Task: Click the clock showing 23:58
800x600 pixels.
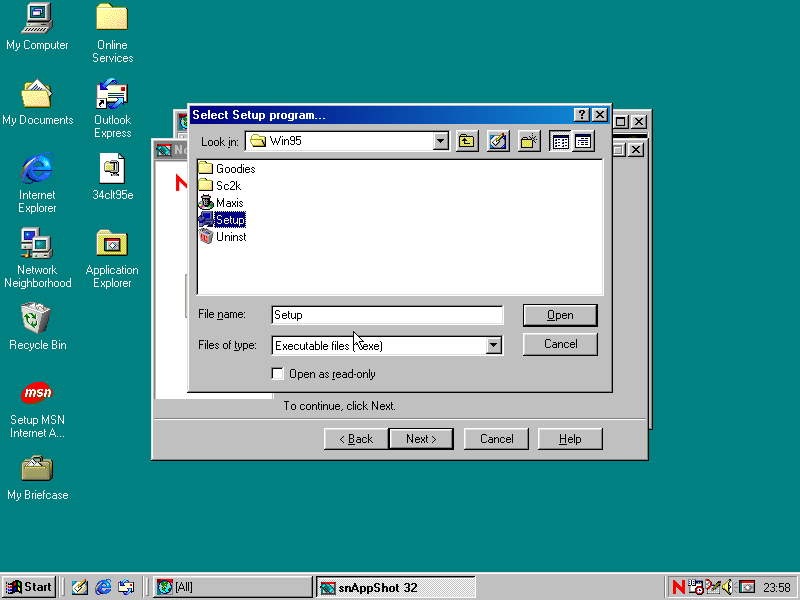Action: click(777, 588)
